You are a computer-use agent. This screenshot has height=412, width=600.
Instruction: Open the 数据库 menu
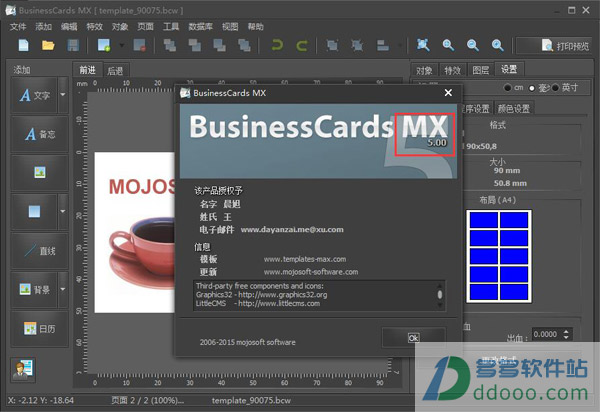(x=201, y=27)
